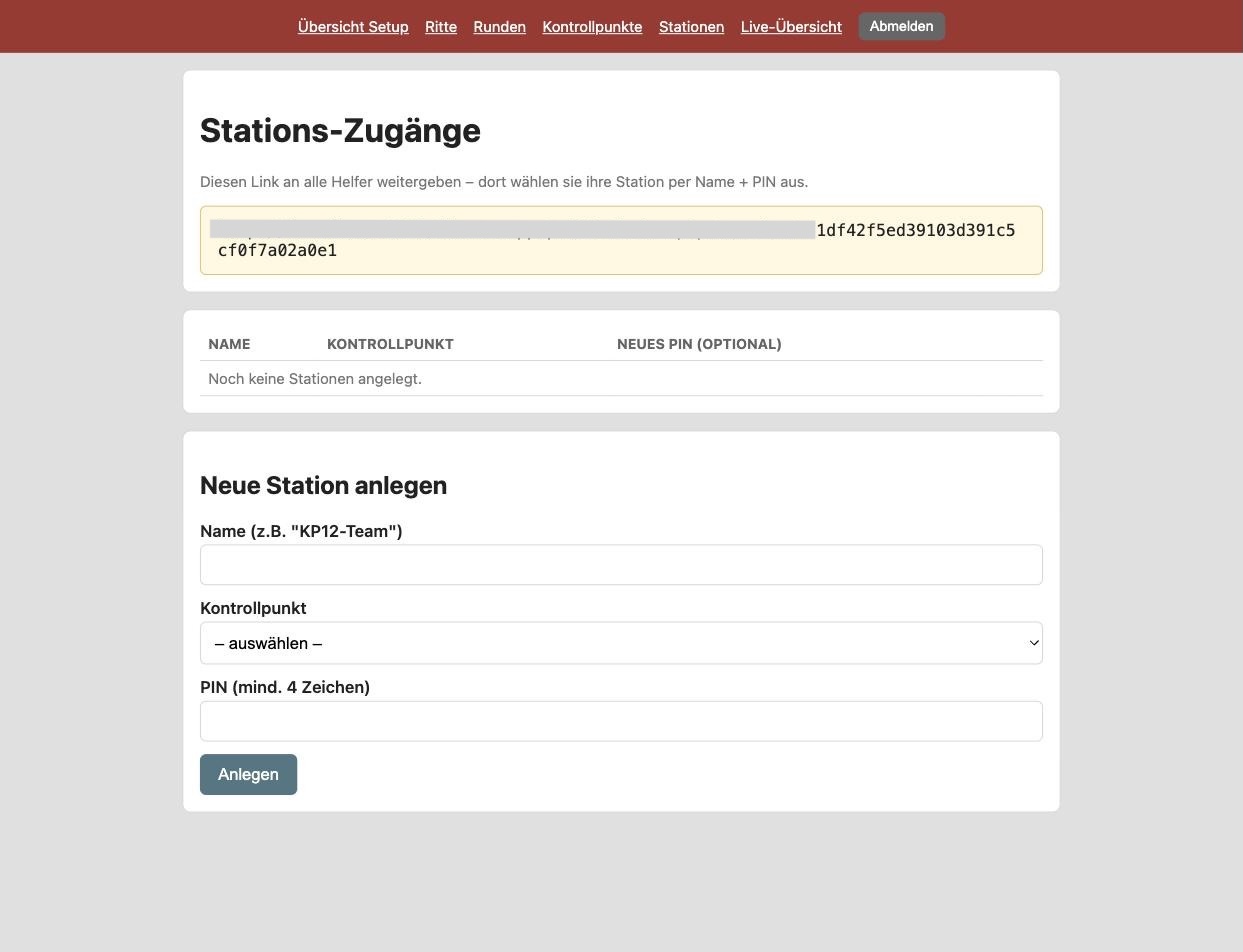1243x952 pixels.
Task: Click 'Noch keine Stationen angelegt.' text
Action: (x=315, y=379)
